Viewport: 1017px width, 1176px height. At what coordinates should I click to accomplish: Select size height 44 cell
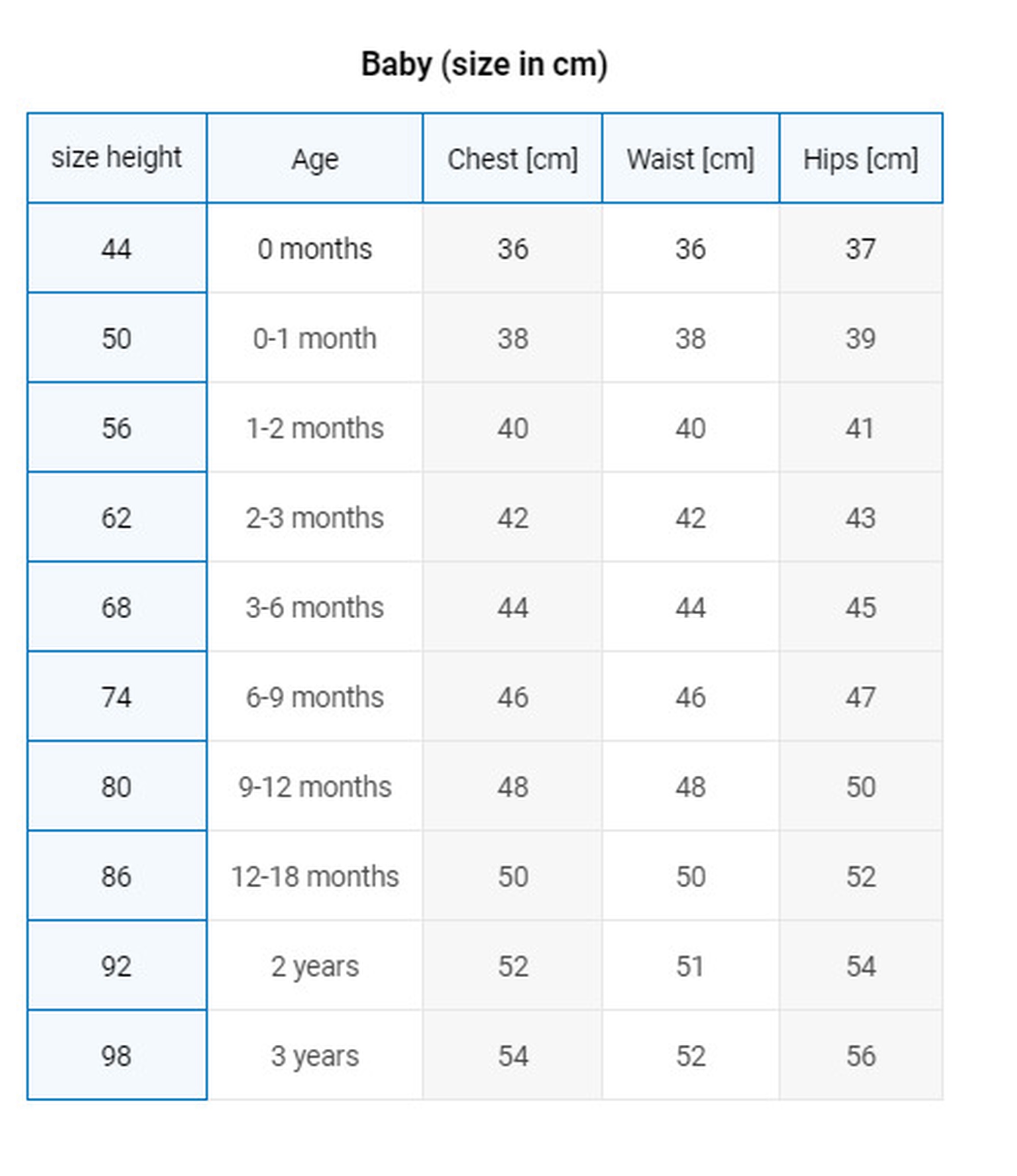click(116, 249)
